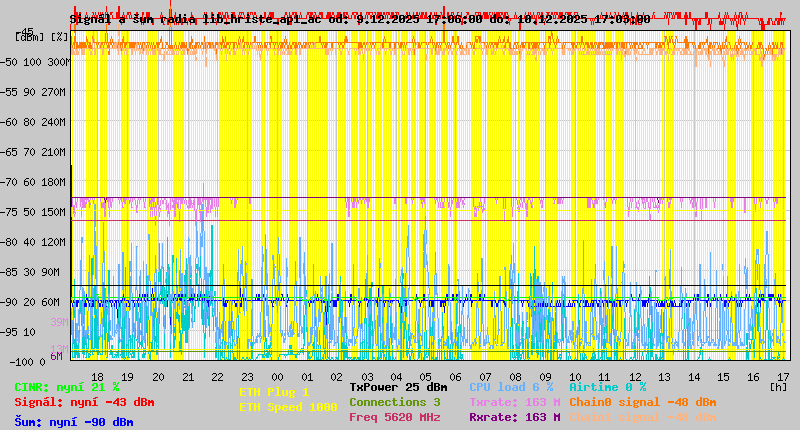Image resolution: width=800 pixels, height=430 pixels.
Task: Click the ETH Speed 1000 legend label
Action: [x=289, y=407]
